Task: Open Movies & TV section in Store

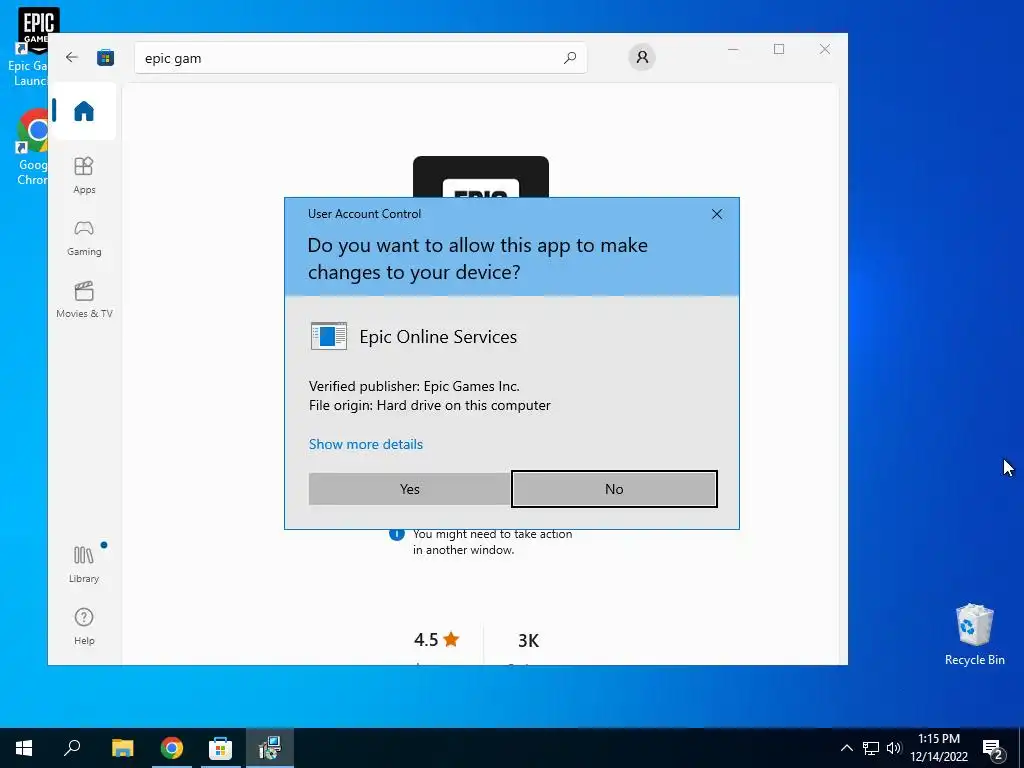Action: tap(84, 300)
